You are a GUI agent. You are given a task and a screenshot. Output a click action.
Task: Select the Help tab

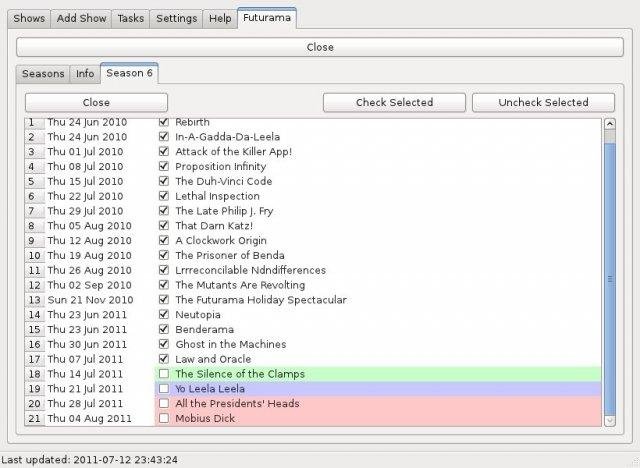[x=220, y=19]
